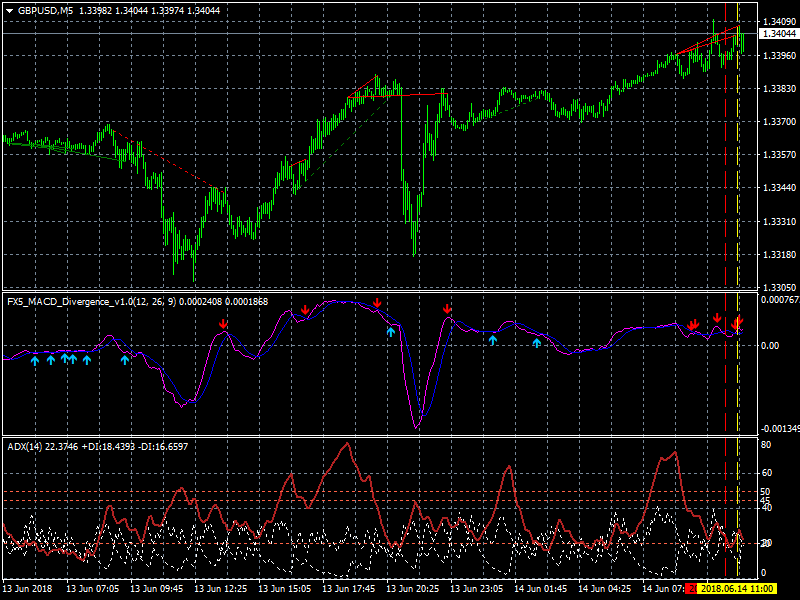
Task: Click the yellow 2018.06.14 11:00 time label
Action: point(737,588)
